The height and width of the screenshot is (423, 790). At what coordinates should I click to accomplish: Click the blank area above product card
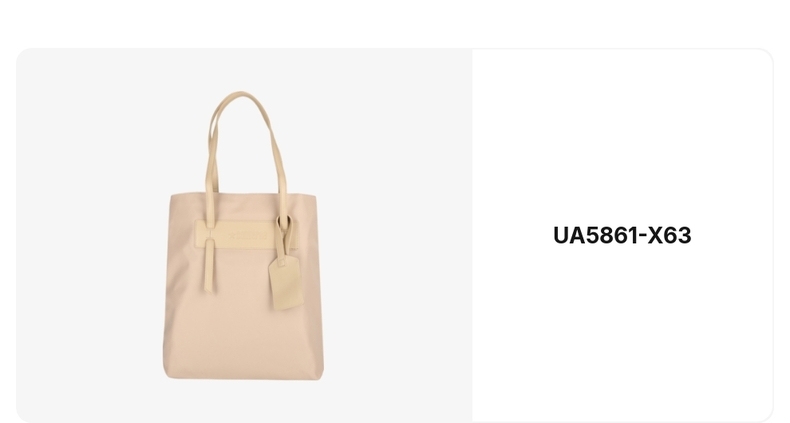[x=395, y=23]
